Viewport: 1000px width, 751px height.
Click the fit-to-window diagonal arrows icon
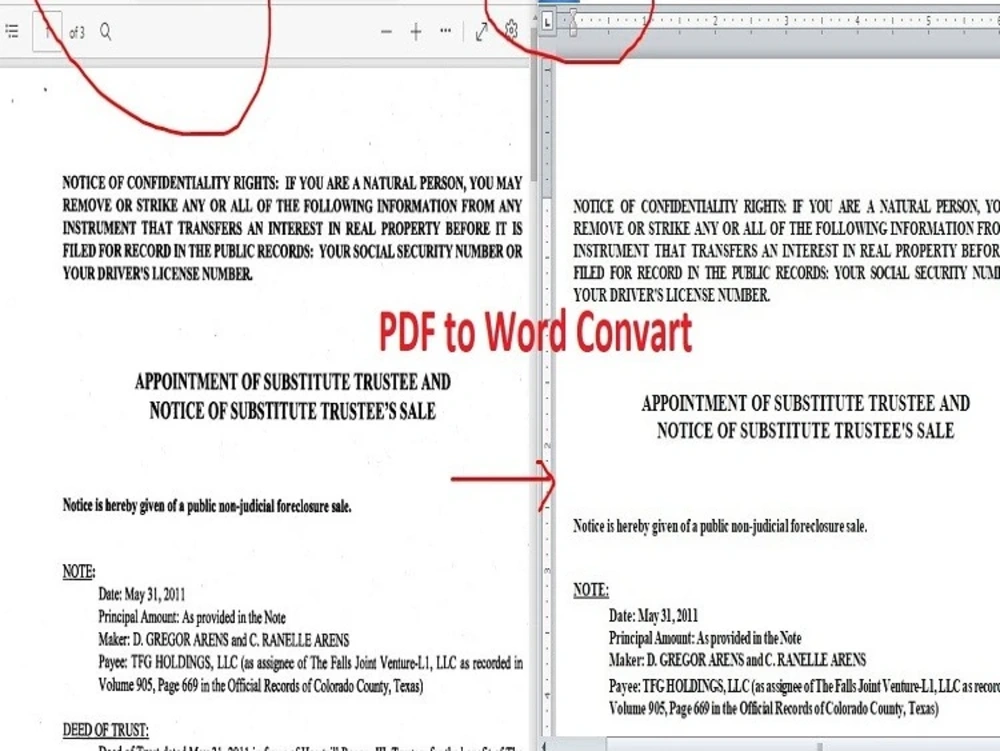pos(482,31)
